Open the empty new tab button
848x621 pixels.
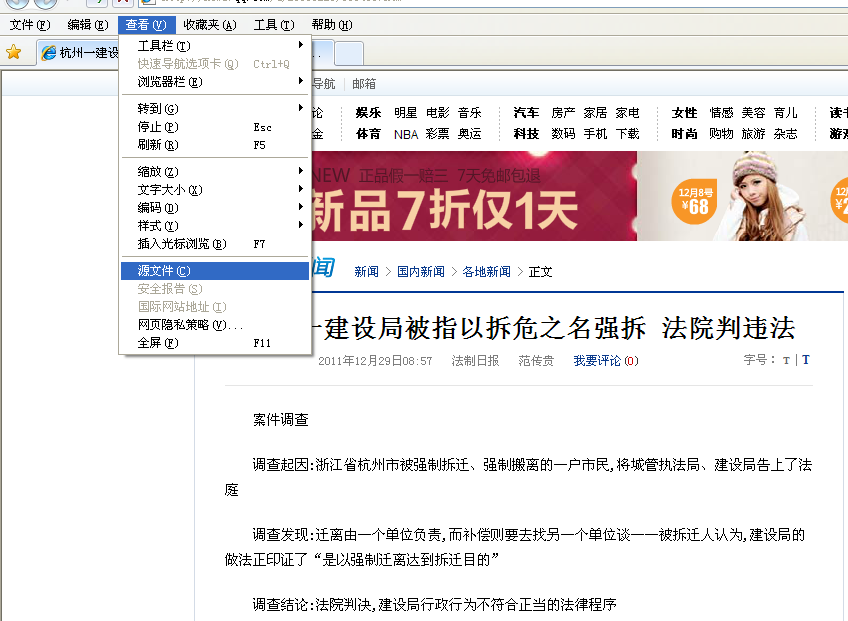(x=349, y=54)
